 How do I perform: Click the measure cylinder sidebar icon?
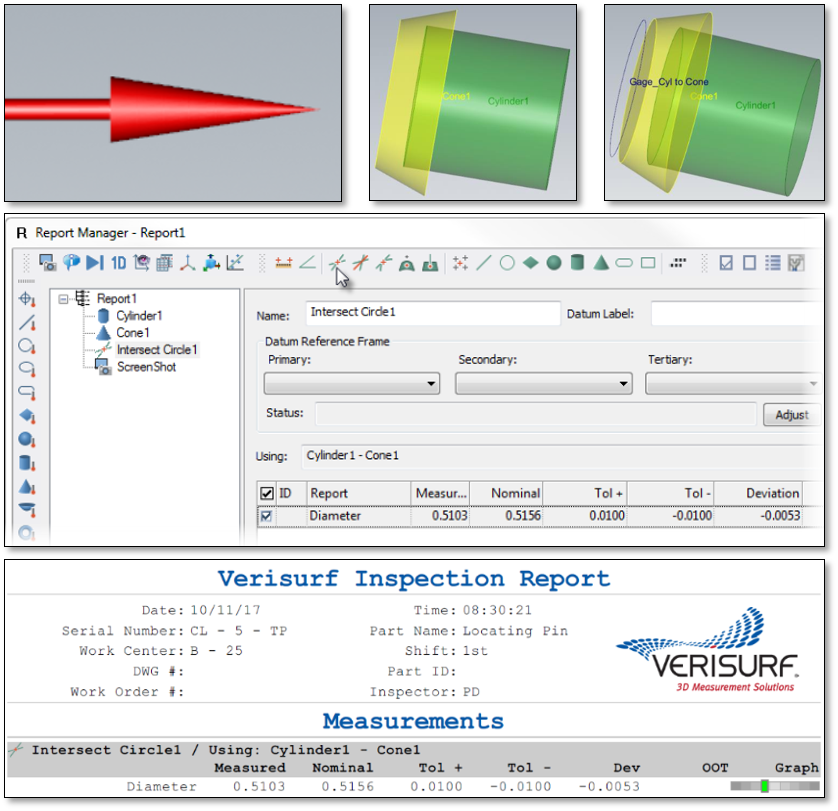coord(27,462)
